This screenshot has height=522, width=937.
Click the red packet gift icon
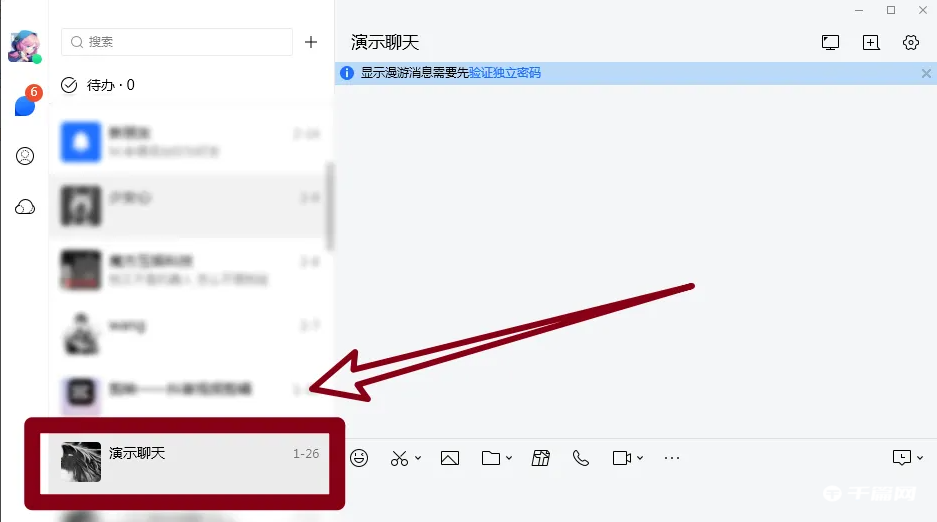pyautogui.click(x=540, y=458)
